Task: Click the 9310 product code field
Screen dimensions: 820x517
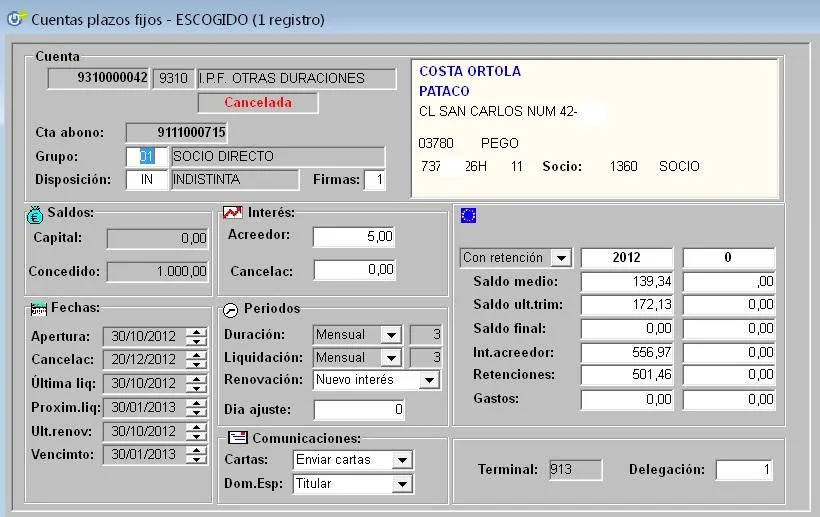Action: tap(173, 78)
